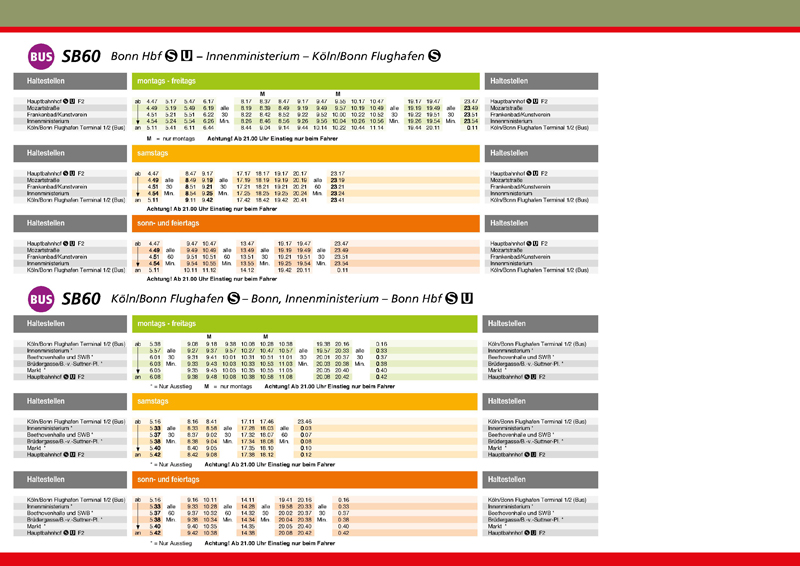Screen dimensions: 800x566
Task: Click the S-Bahn symbol ending the top route title
Action: (434, 57)
